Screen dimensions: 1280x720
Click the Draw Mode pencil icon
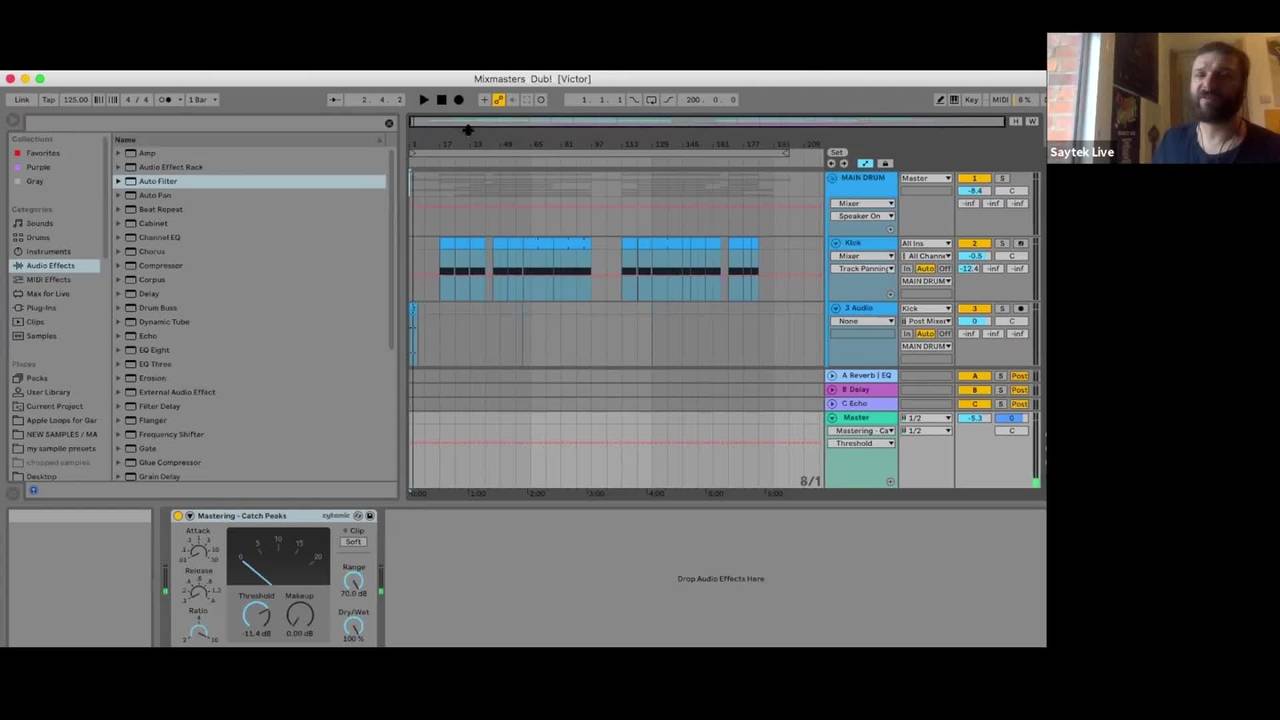[x=940, y=100]
